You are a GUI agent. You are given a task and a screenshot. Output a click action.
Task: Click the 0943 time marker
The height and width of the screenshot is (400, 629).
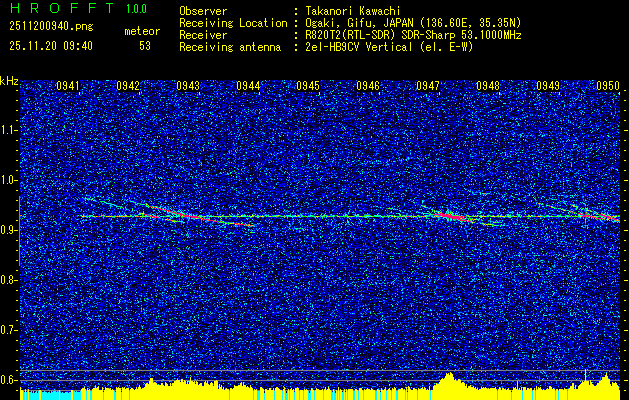[188, 86]
